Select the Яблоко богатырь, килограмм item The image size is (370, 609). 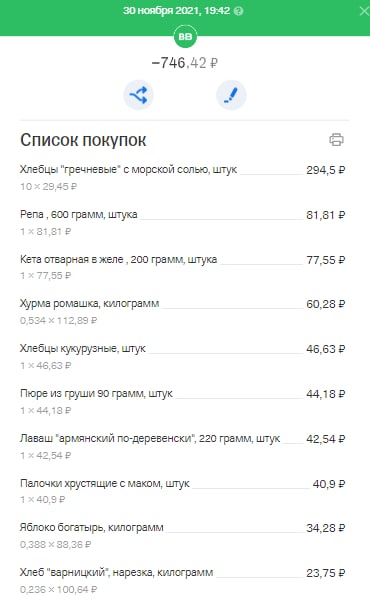pos(182,536)
